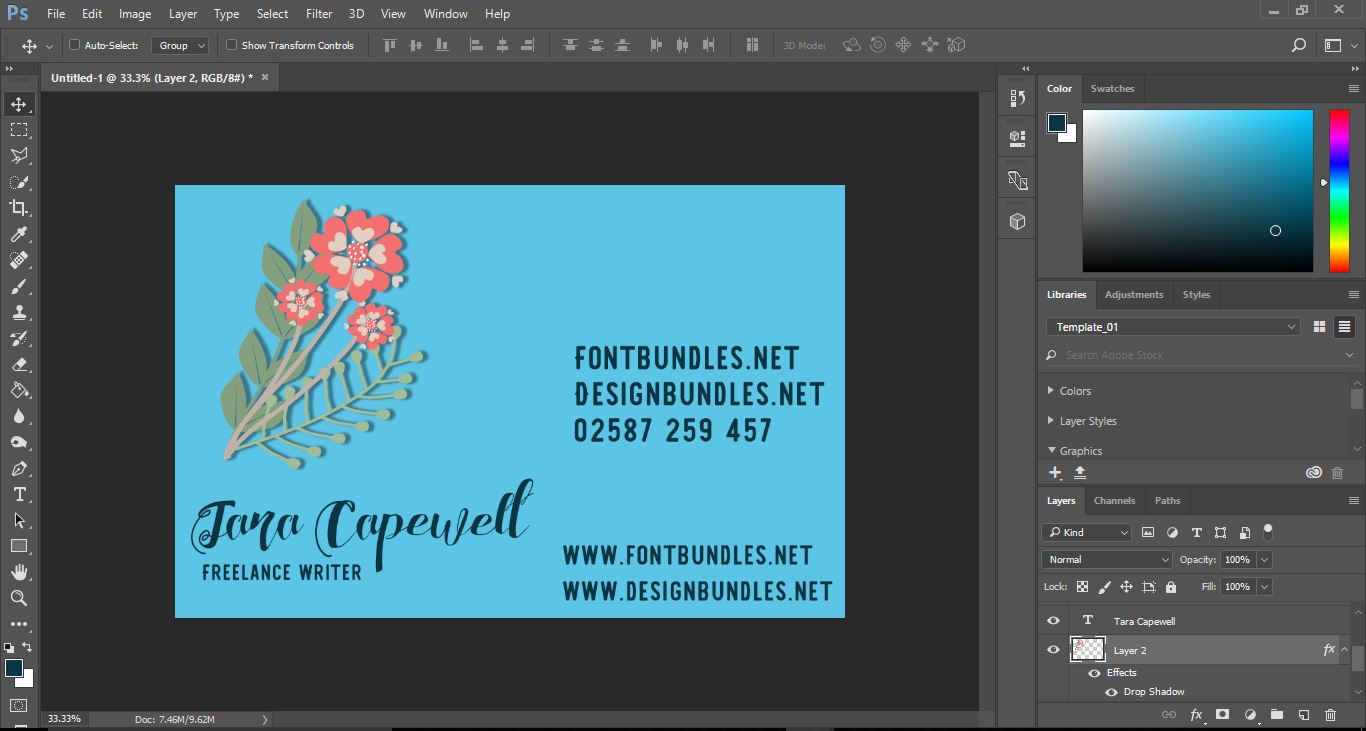Select the Clone Stamp tool
This screenshot has width=1366, height=731.
tap(19, 312)
